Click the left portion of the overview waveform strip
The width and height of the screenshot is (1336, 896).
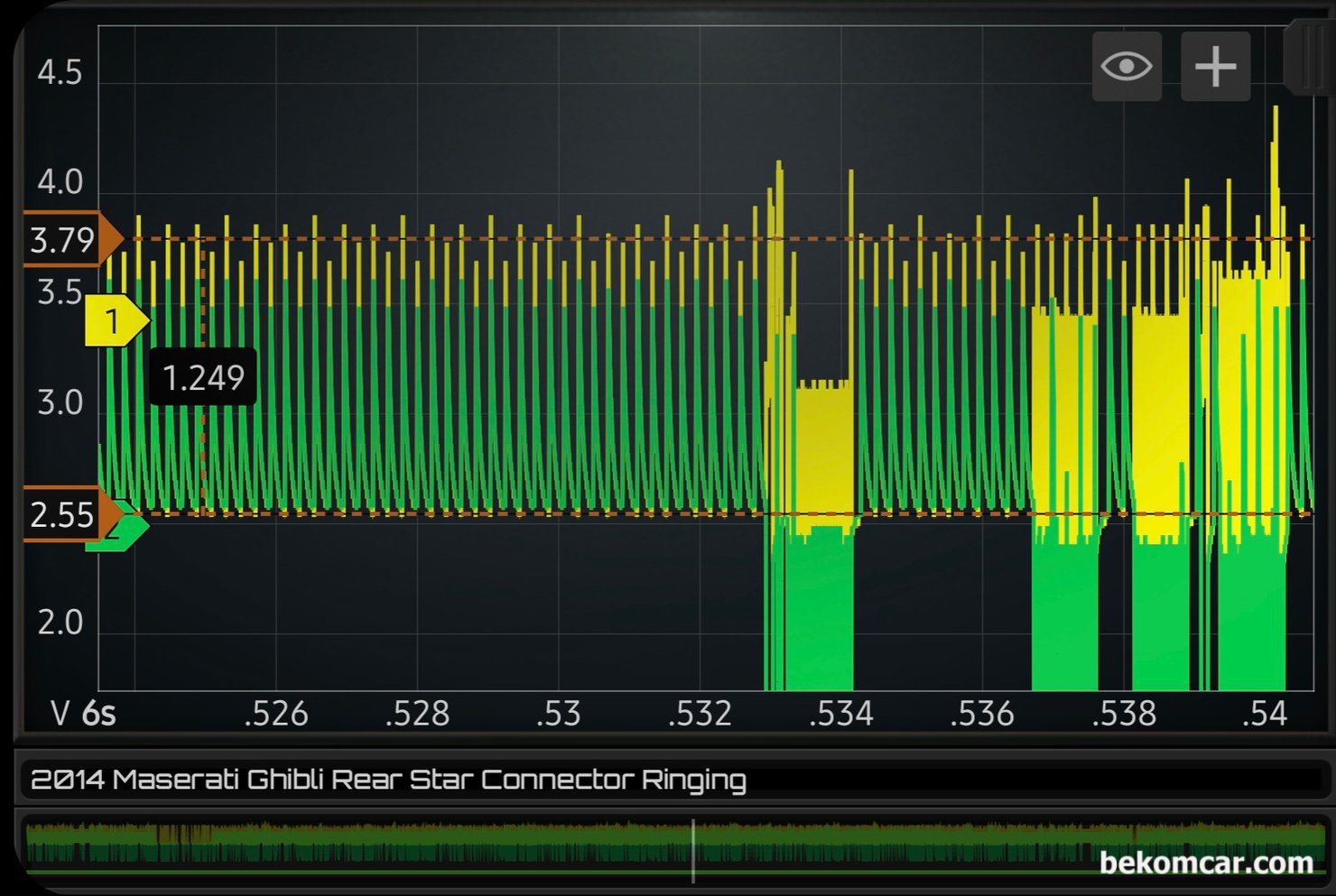click(x=226, y=848)
